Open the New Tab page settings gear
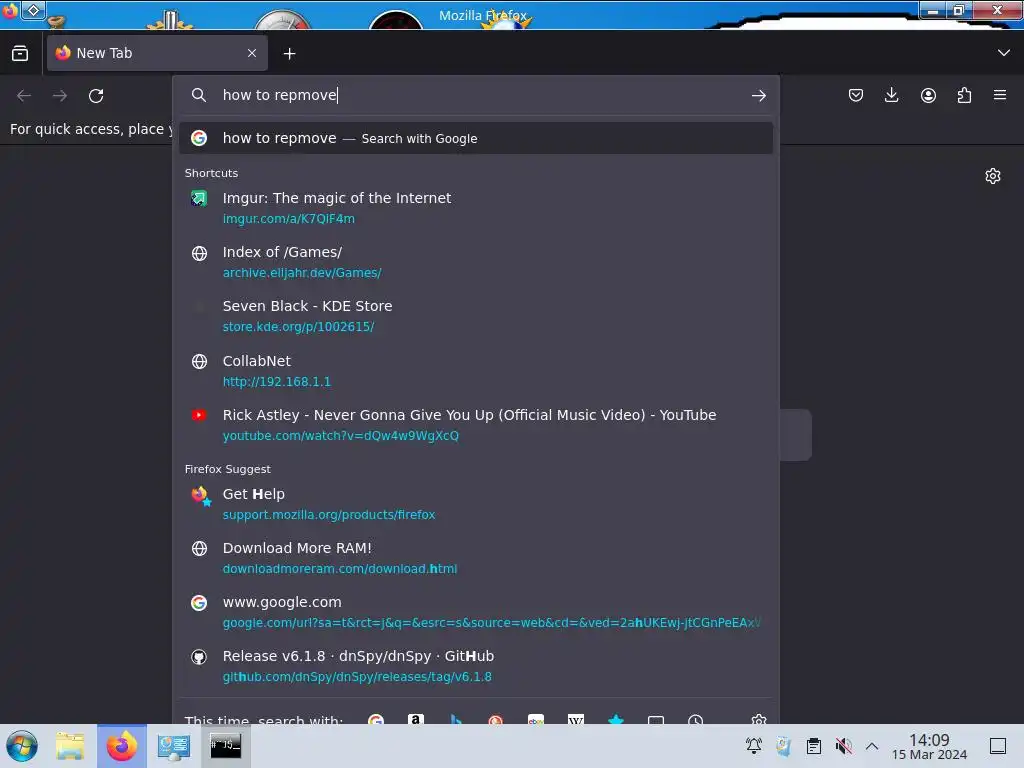1024x768 pixels. click(x=993, y=176)
